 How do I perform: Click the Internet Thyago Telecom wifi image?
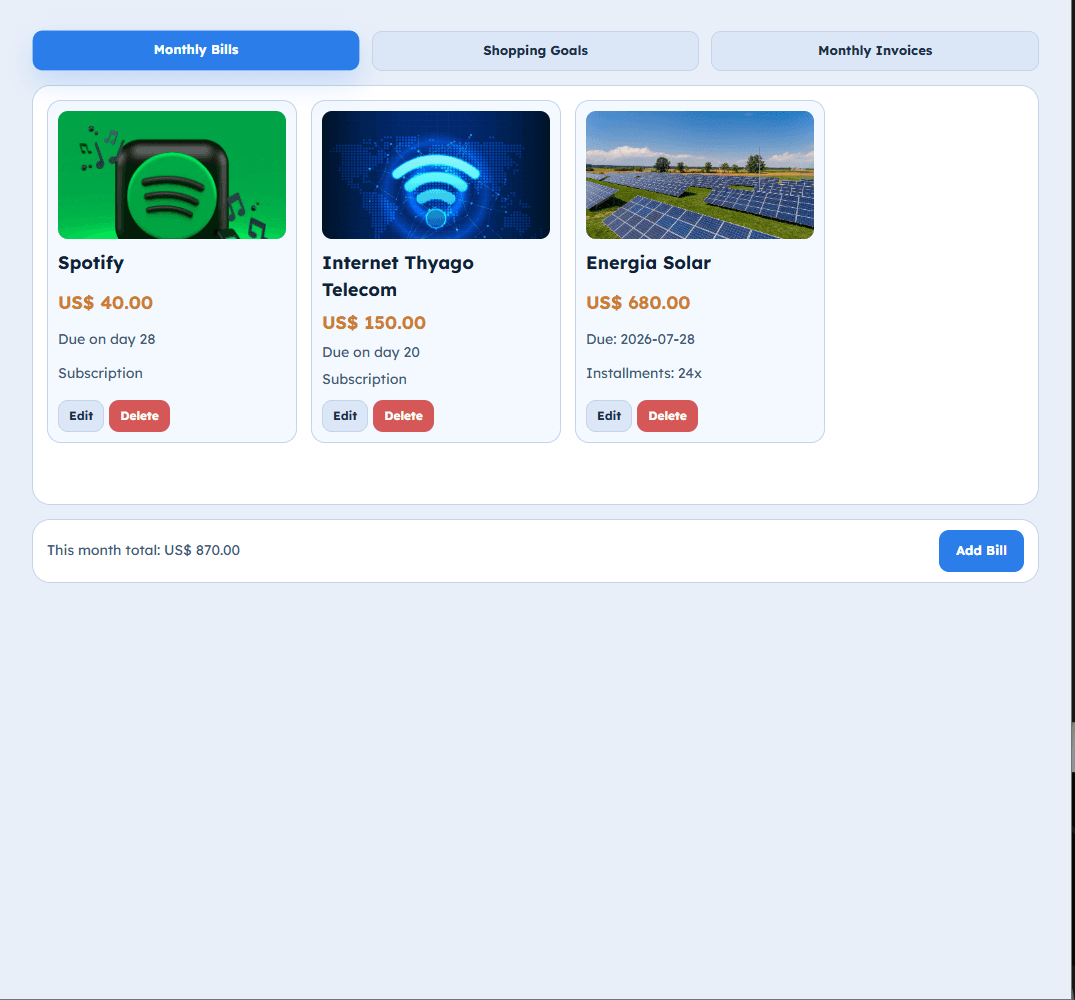[x=436, y=175]
